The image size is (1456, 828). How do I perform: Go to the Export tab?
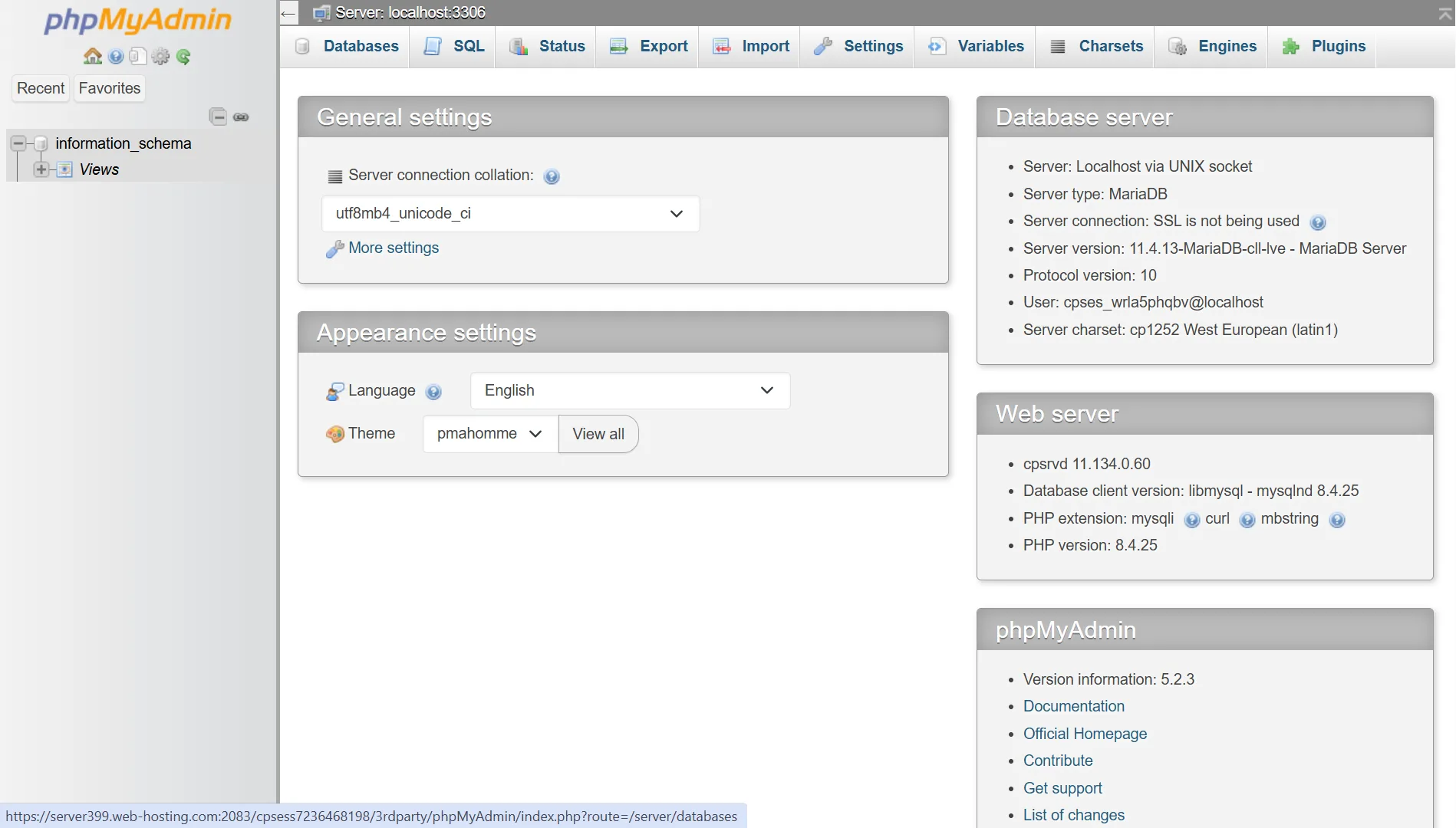tap(648, 46)
